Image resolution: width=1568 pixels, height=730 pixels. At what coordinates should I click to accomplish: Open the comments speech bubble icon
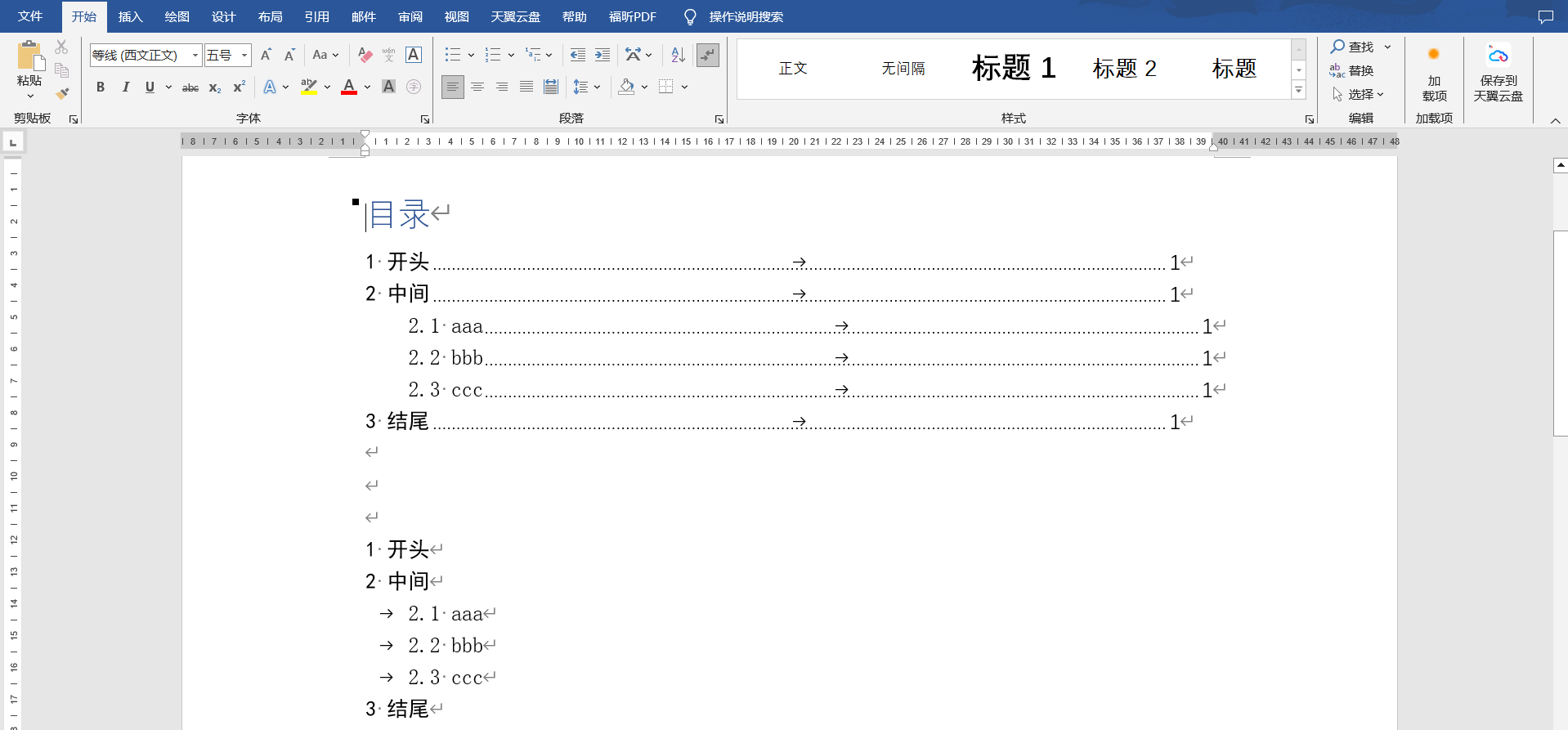pyautogui.click(x=1545, y=16)
